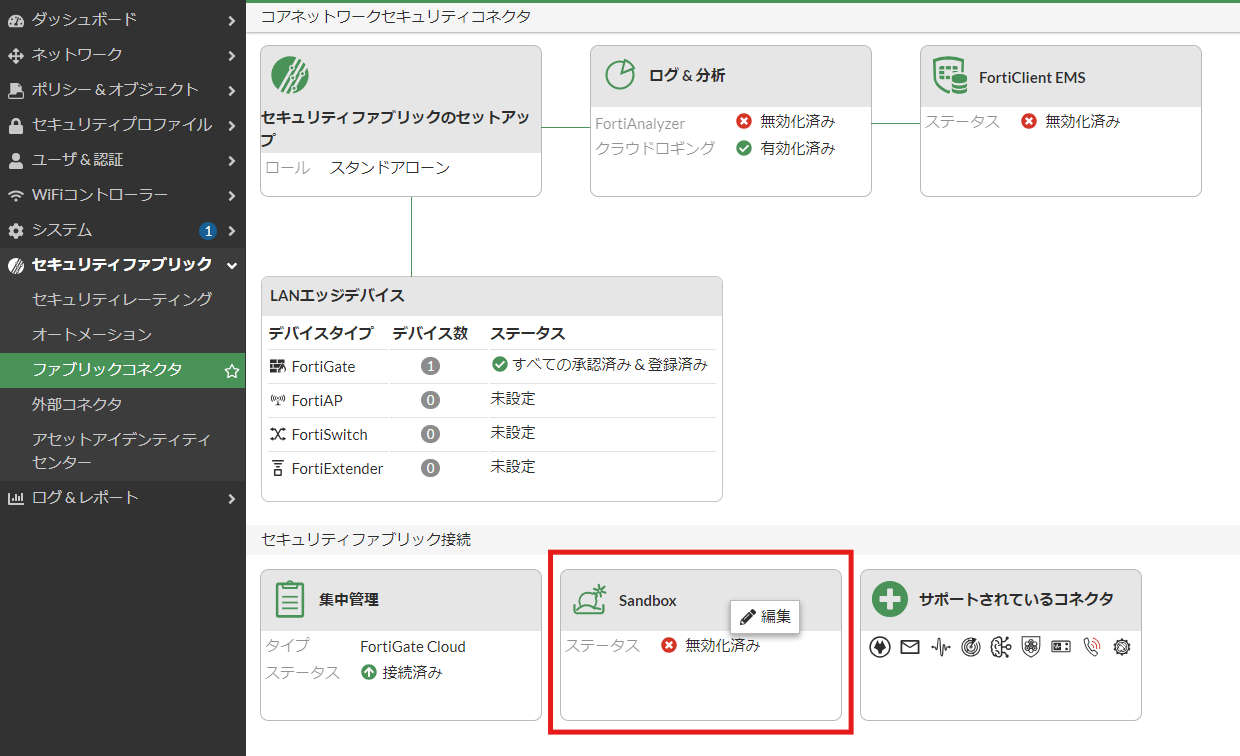Toggle the favorite star on Fabric Connectors
The width and height of the screenshot is (1240, 756).
(x=232, y=370)
